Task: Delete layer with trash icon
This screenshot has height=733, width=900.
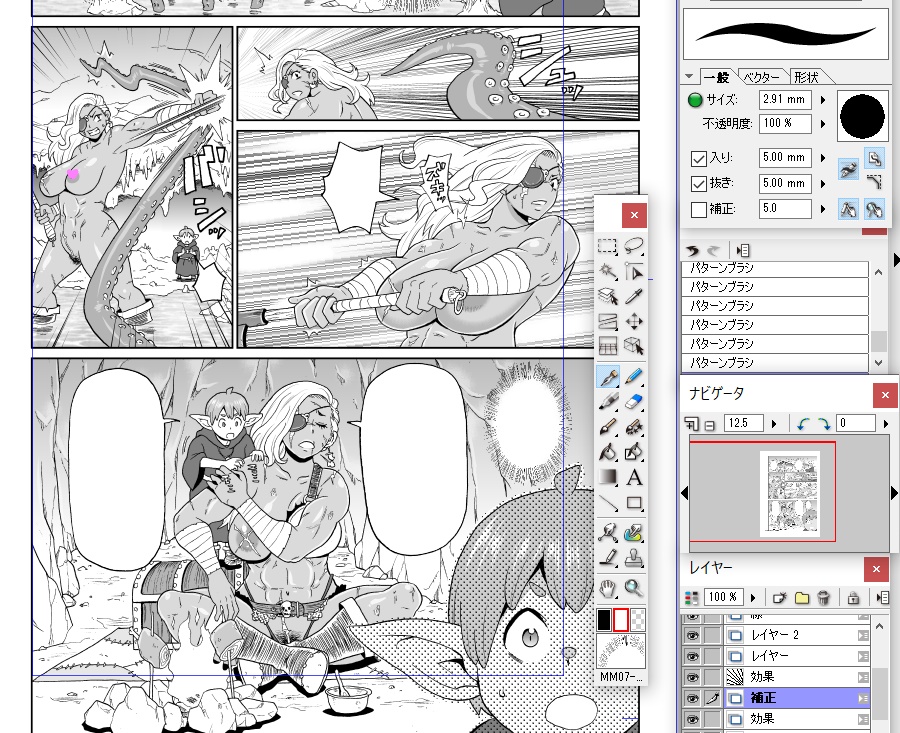Action: pyautogui.click(x=823, y=598)
